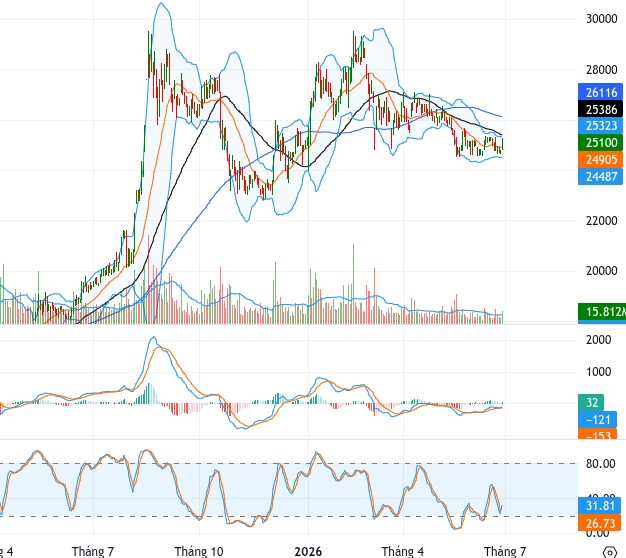Click the blue 26116 price label
Screen dimensions: 626x558
(x=600, y=93)
